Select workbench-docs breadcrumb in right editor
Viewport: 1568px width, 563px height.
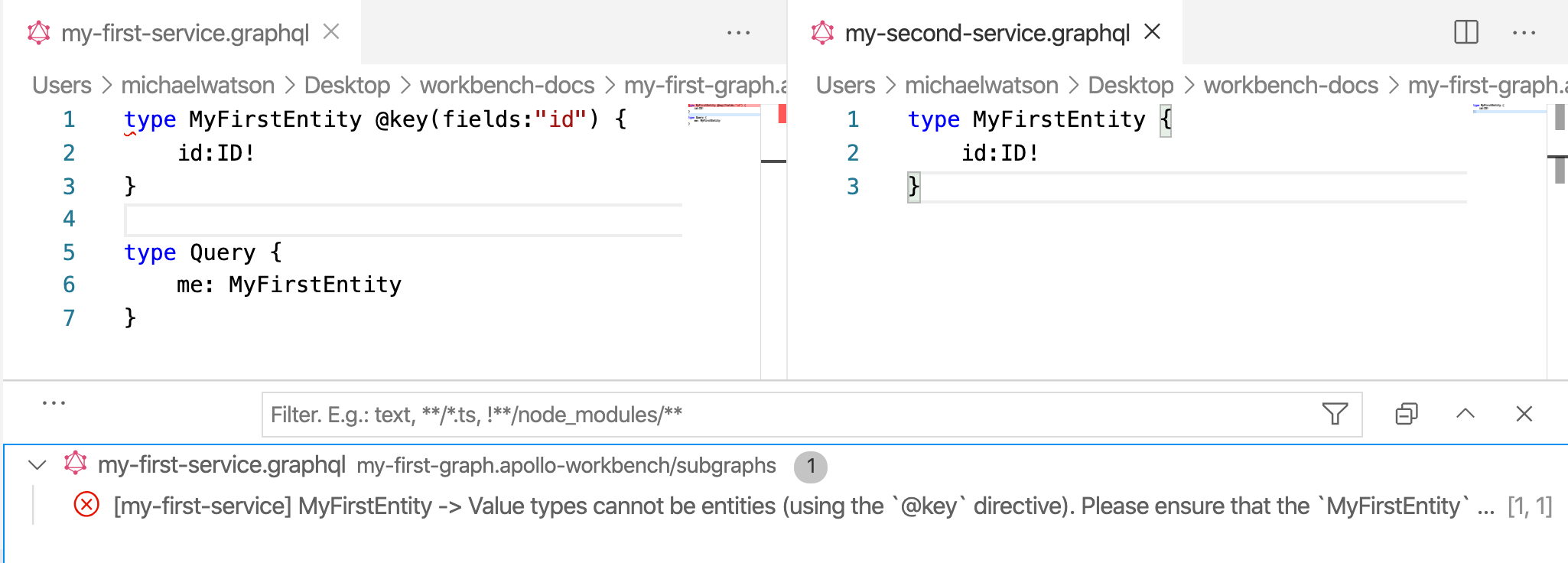pyautogui.click(x=1290, y=85)
